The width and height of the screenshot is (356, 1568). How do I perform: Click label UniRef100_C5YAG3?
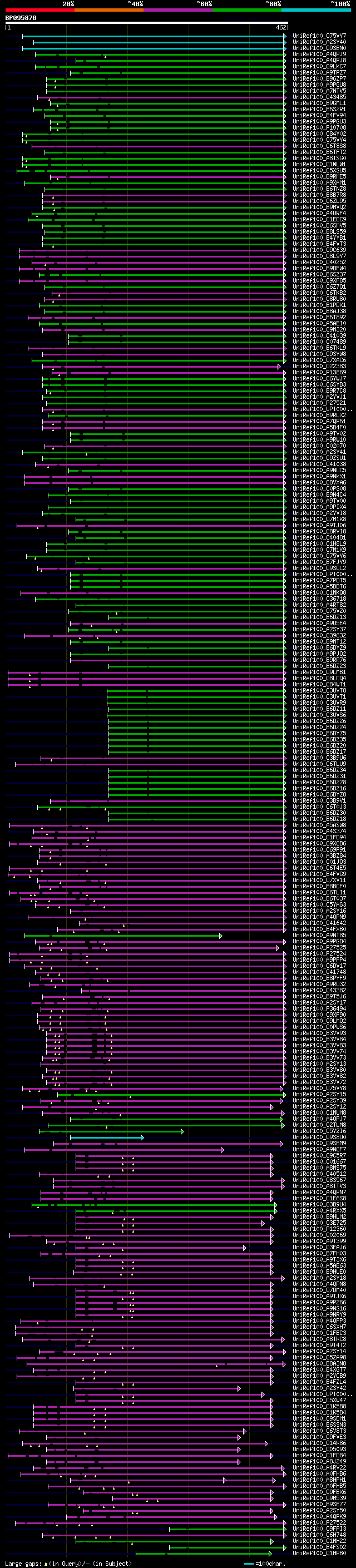(319, 905)
